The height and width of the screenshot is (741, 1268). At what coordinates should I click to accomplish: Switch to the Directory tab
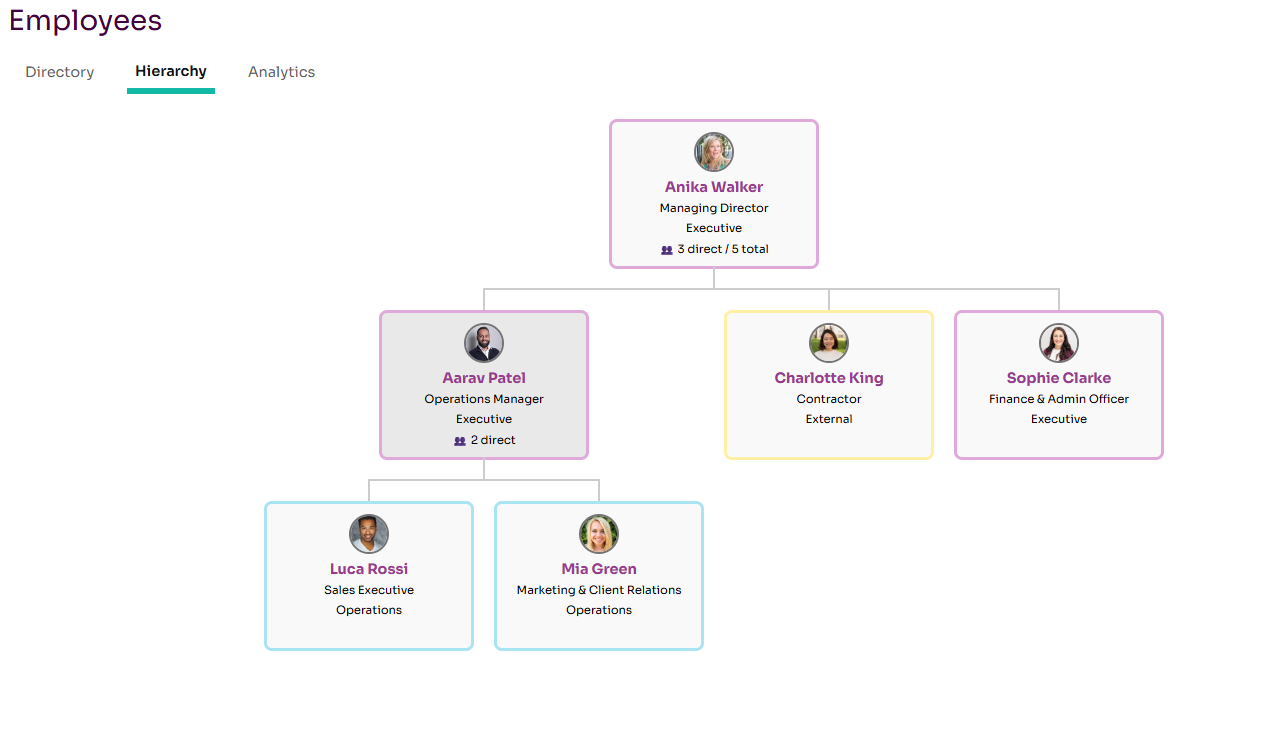pyautogui.click(x=60, y=72)
